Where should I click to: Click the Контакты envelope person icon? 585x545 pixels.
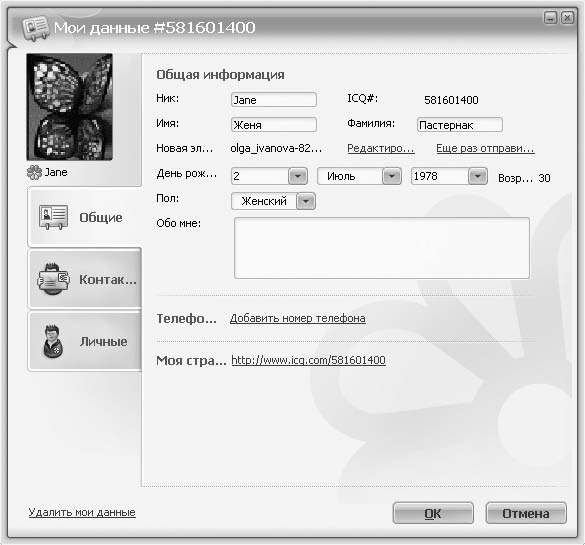pyautogui.click(x=53, y=279)
